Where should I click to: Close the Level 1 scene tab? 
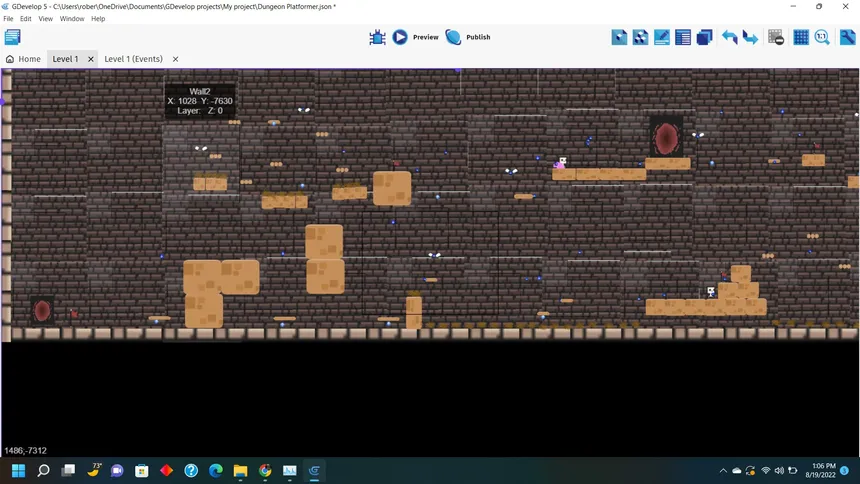[91, 59]
